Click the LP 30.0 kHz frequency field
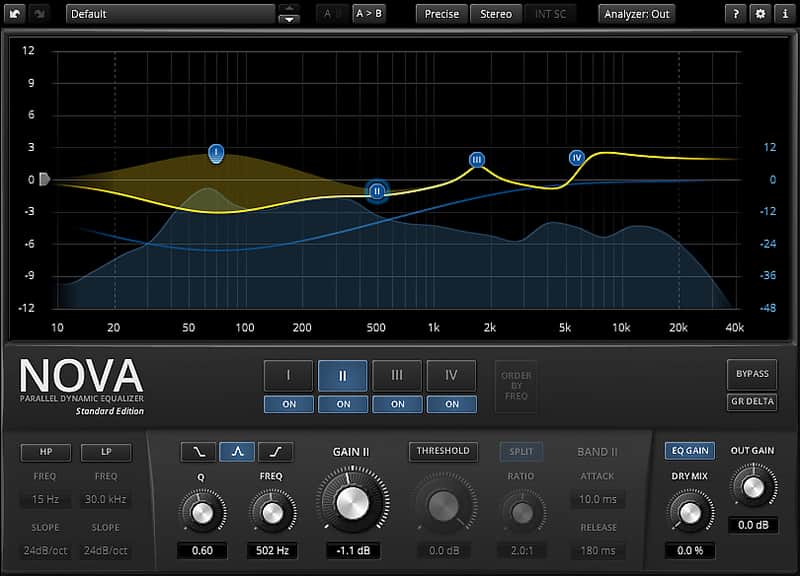This screenshot has height=576, width=800. (106, 499)
